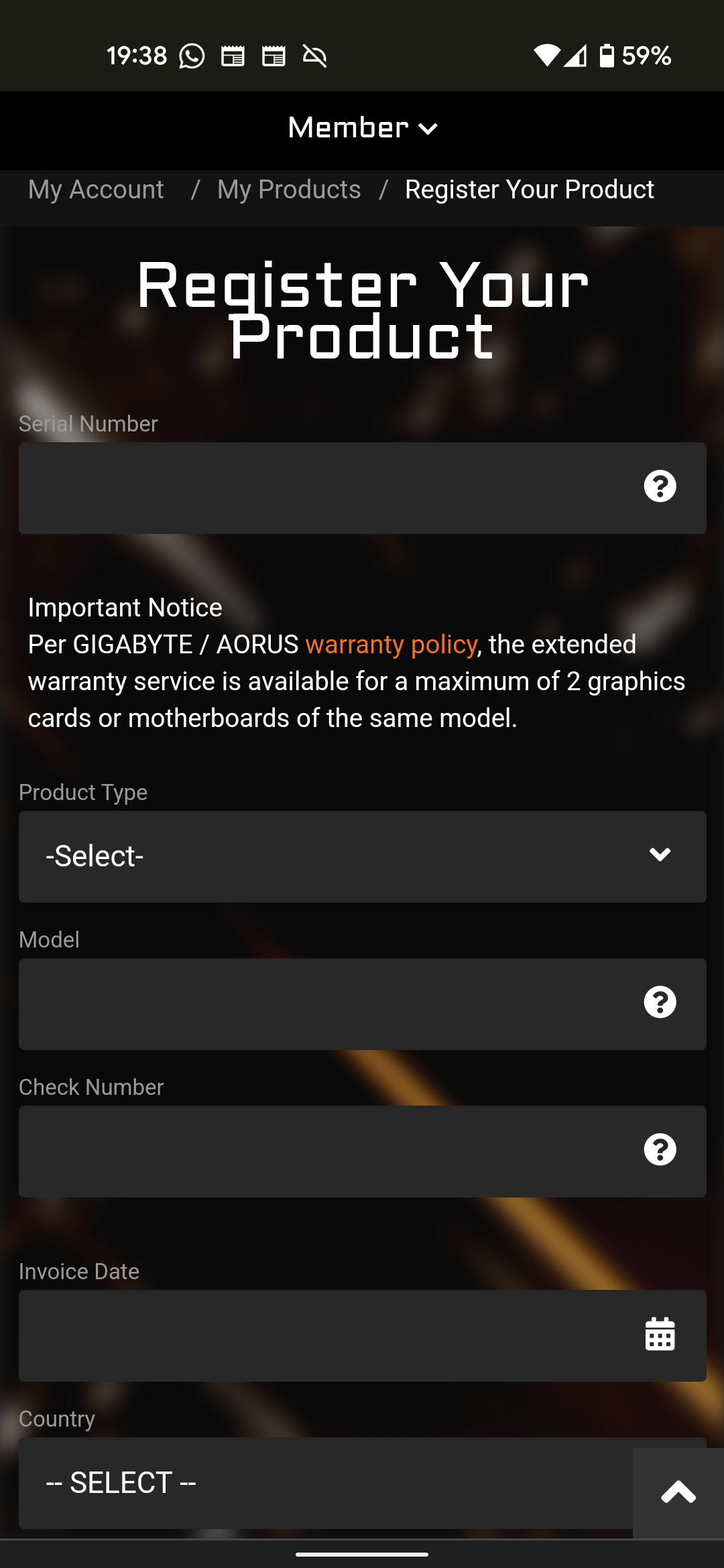Viewport: 724px width, 1568px height.
Task: Open the Country SELECT dropdown
Action: coord(326,1483)
